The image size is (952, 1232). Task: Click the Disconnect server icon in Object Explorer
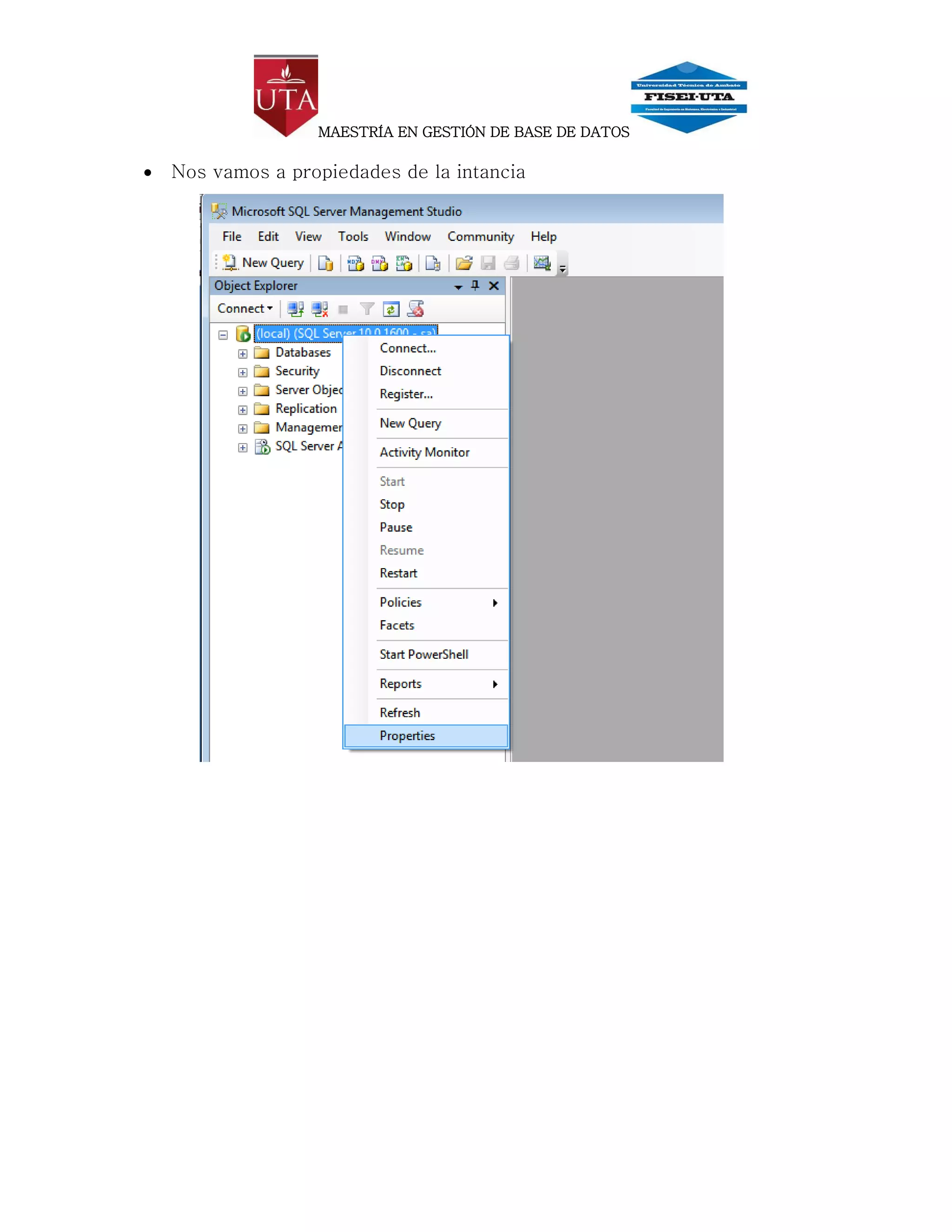[319, 309]
